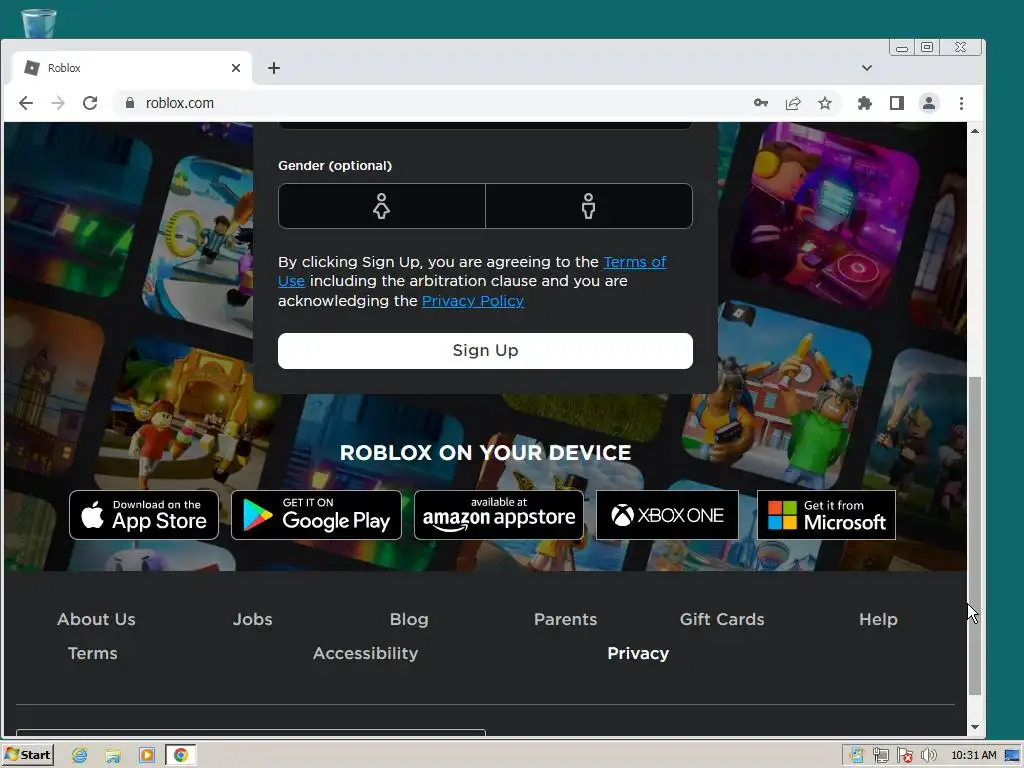Screen dimensions: 1024x768
Task: Click the taskbar clock 10:31 AM
Action: [x=974, y=756]
